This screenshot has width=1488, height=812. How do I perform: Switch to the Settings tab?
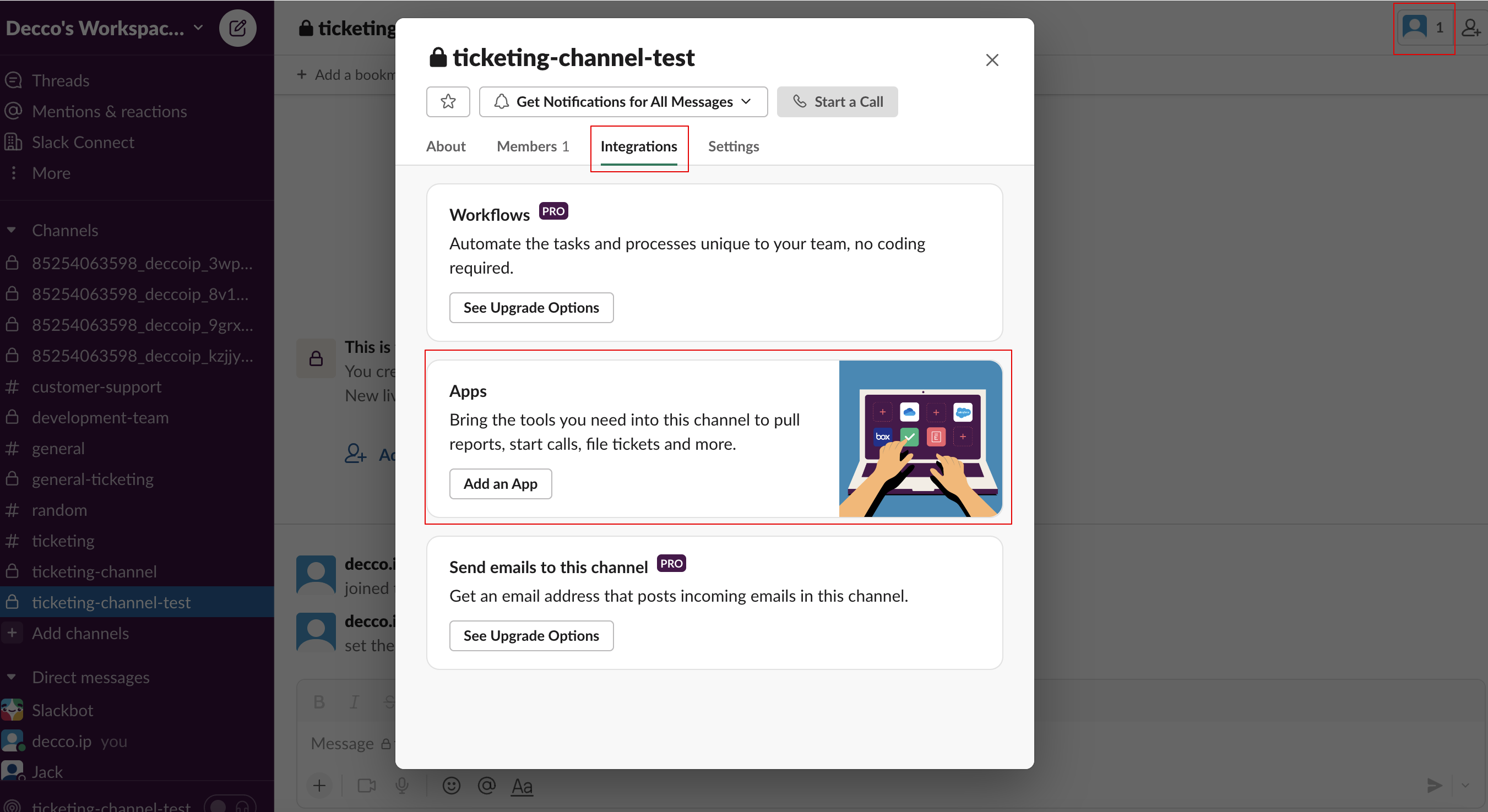[733, 146]
